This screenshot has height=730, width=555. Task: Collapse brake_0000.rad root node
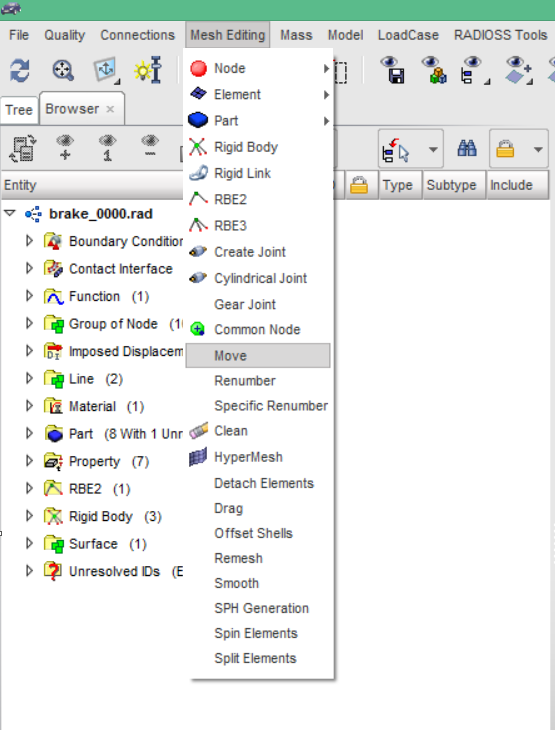click(9, 214)
